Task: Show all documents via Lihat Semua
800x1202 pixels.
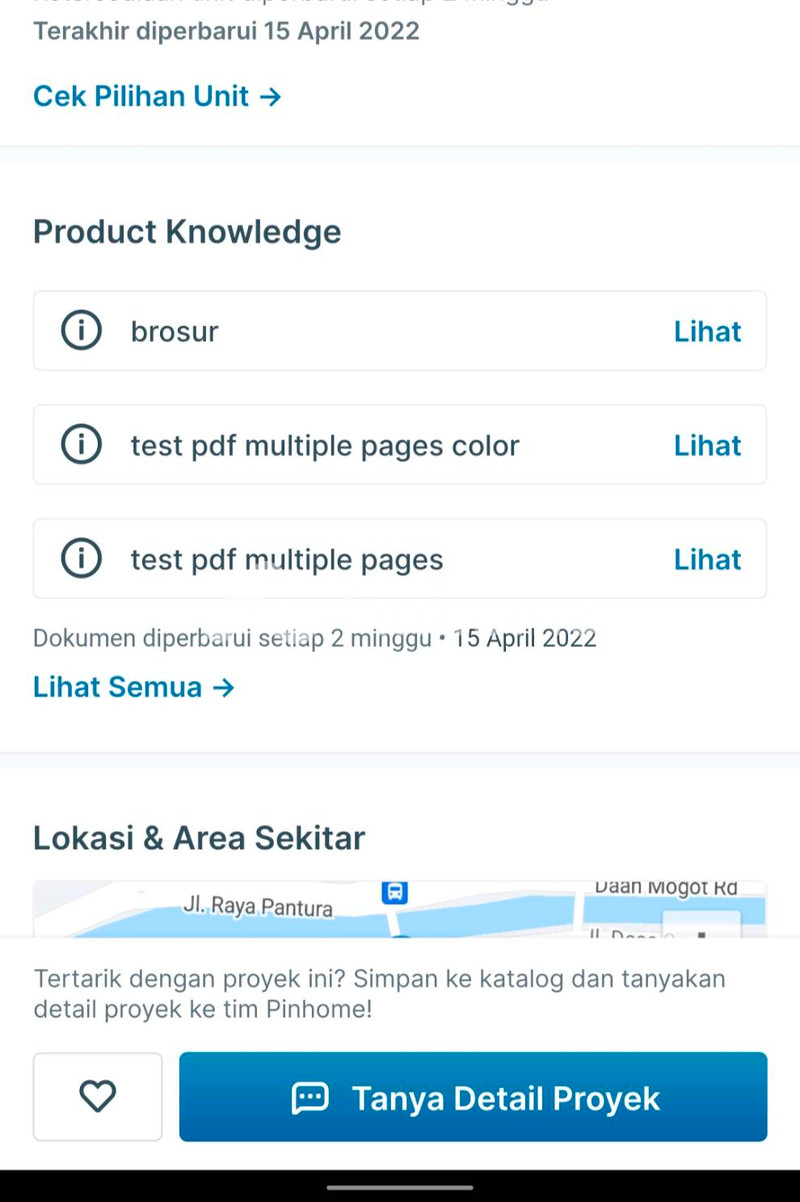Action: (118, 688)
